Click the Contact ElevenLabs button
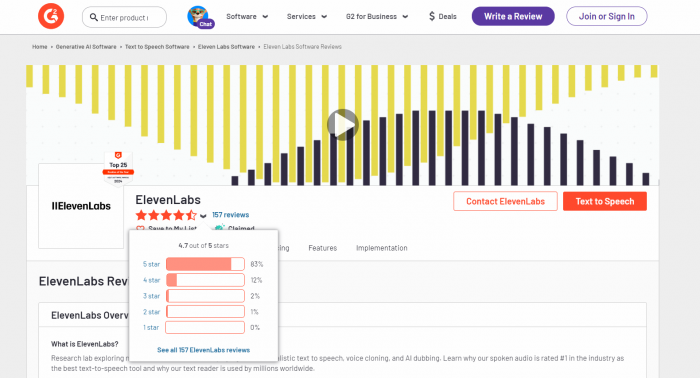This screenshot has width=700, height=378. click(505, 201)
